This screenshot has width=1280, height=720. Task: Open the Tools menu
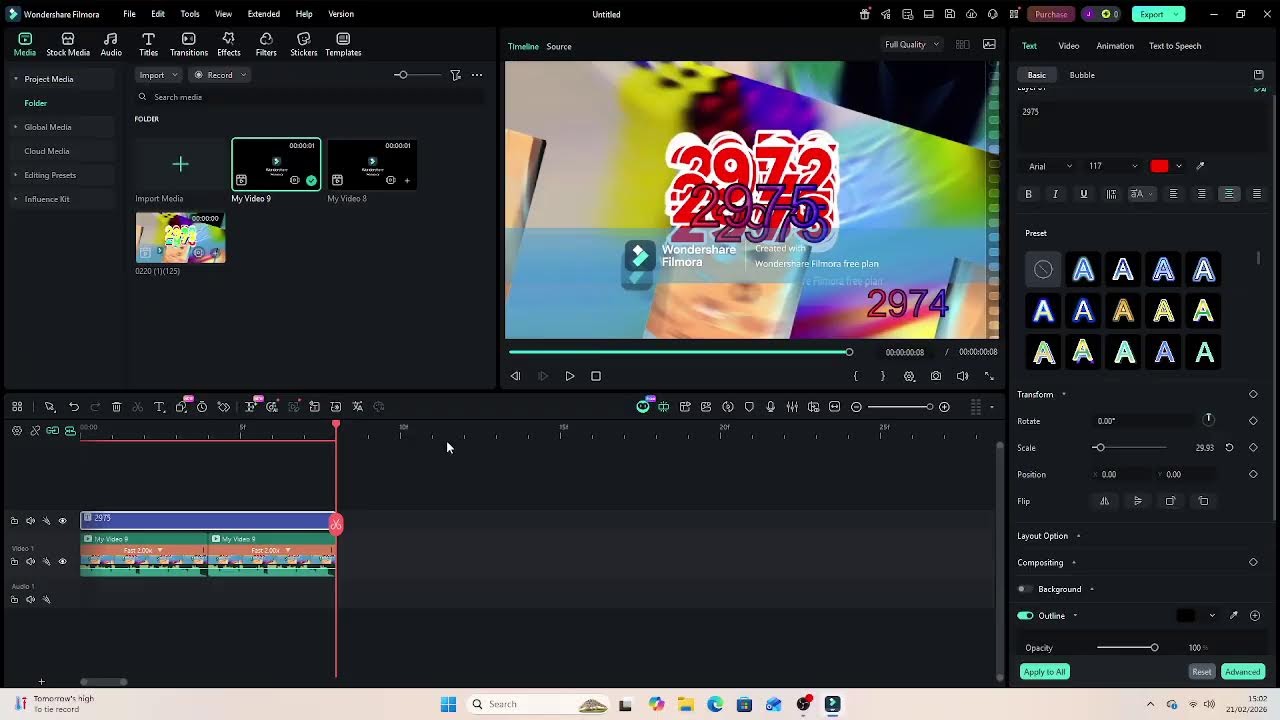pos(190,14)
